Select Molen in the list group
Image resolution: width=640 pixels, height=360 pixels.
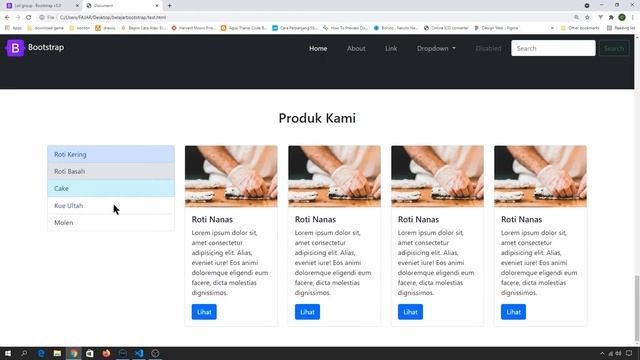(x=111, y=223)
